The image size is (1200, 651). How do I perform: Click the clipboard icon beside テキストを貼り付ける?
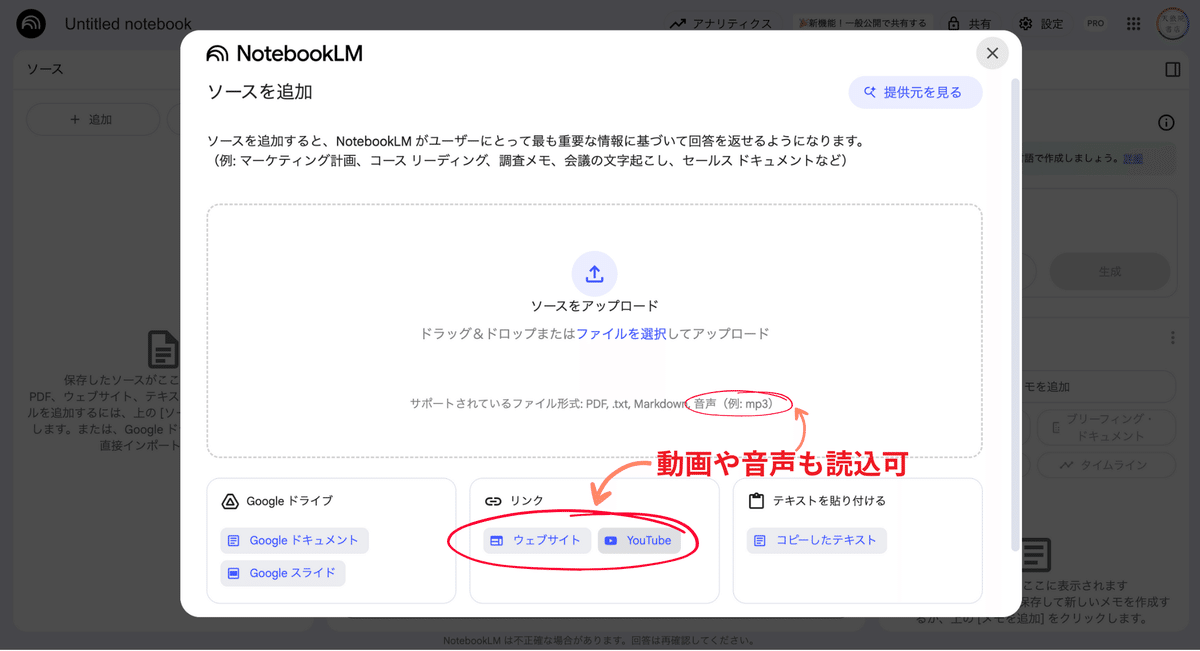pos(756,500)
